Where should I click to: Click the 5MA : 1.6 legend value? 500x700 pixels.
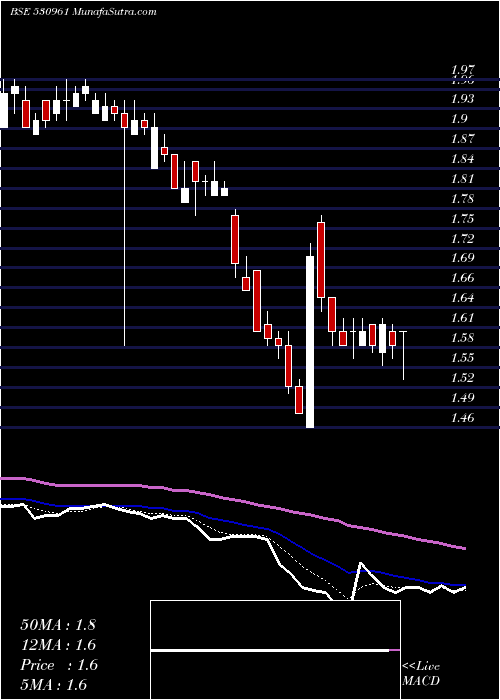click(54, 685)
